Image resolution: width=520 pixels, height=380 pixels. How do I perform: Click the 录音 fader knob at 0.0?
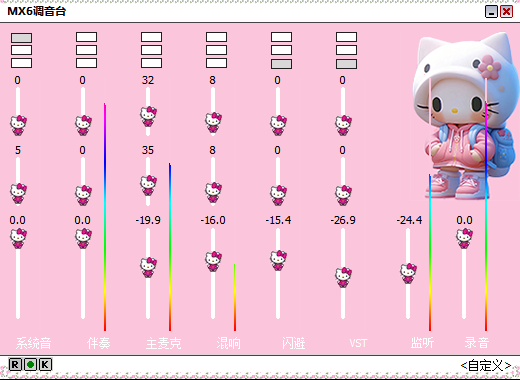coord(464,238)
